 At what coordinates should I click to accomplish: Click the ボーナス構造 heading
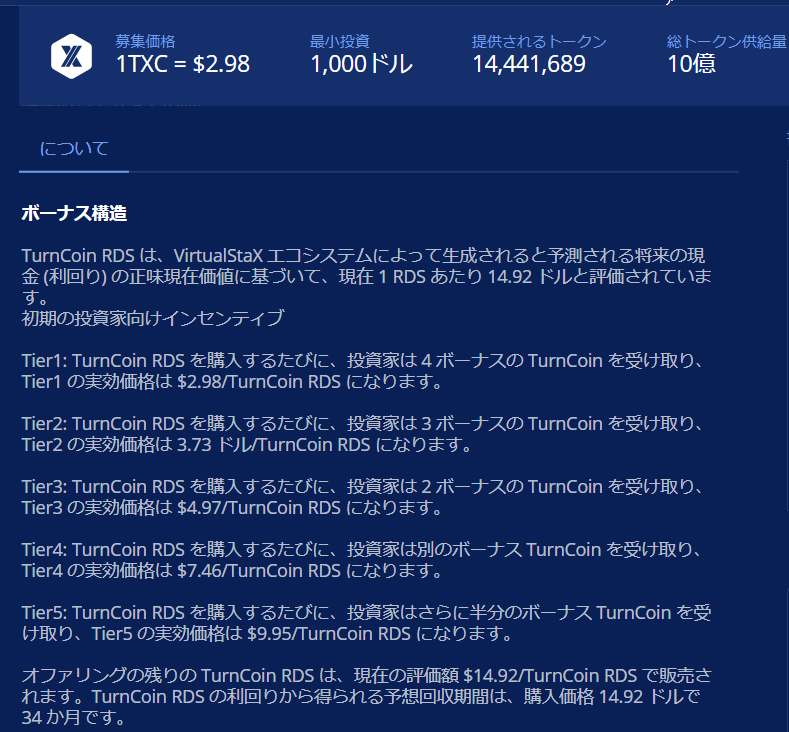pyautogui.click(x=74, y=213)
